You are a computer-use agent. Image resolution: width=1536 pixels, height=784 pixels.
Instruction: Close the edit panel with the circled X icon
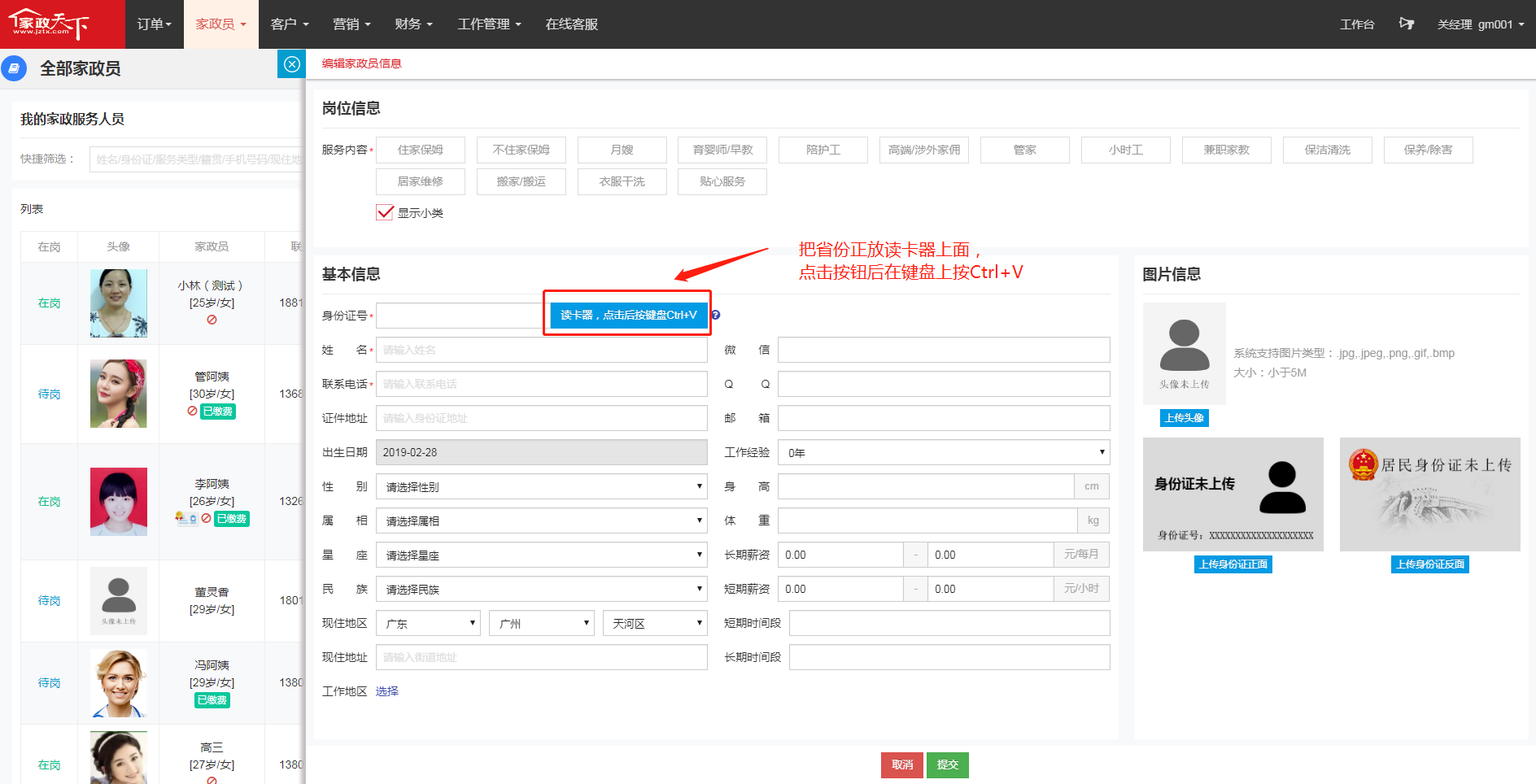[292, 64]
